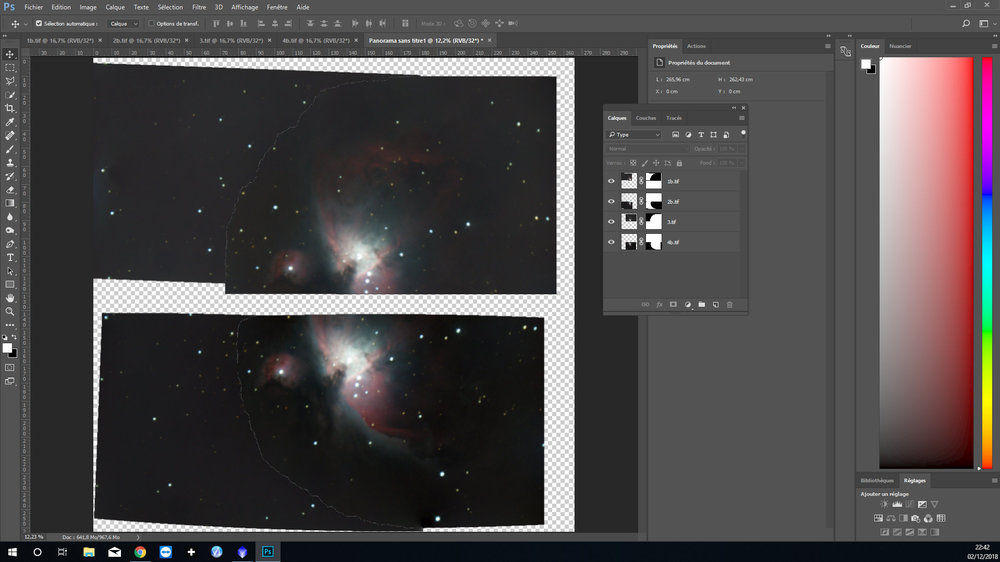Open the Calque menu in the menu bar

(115, 7)
